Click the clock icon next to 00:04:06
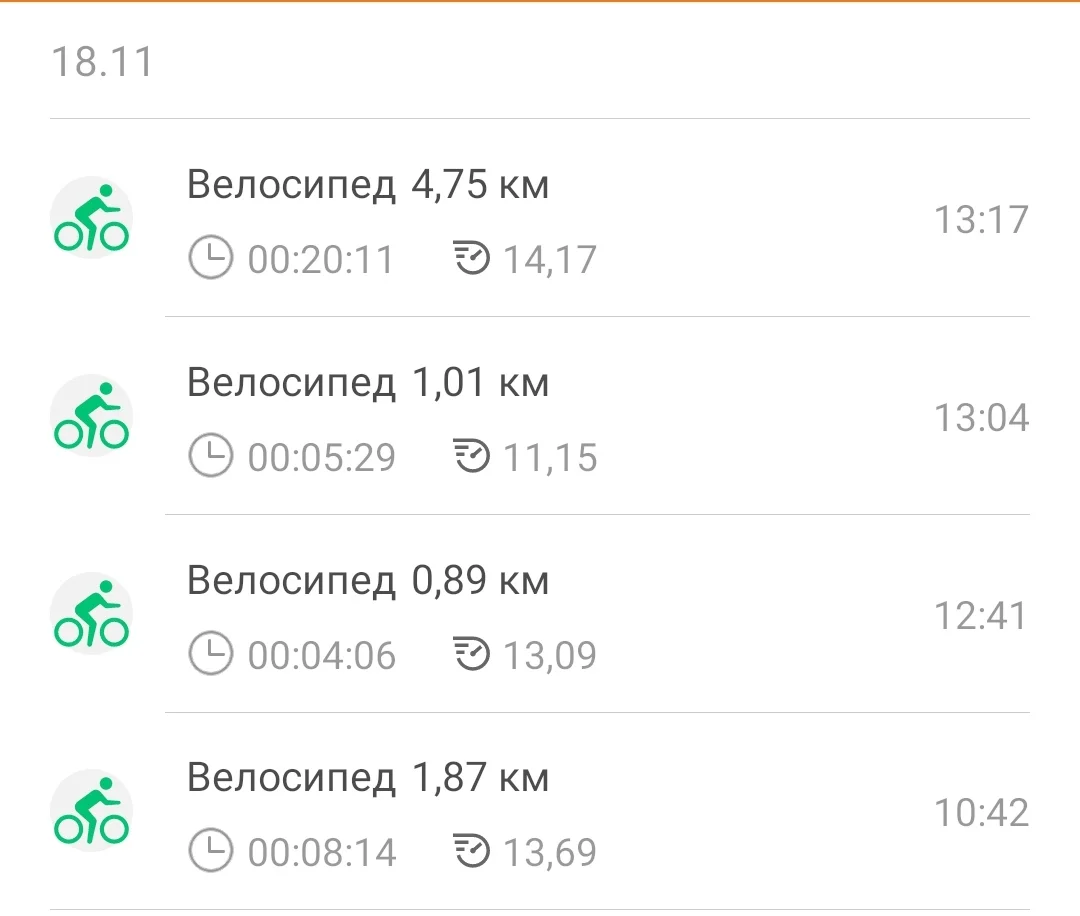Screen dimensions: 1080x916 [210, 655]
